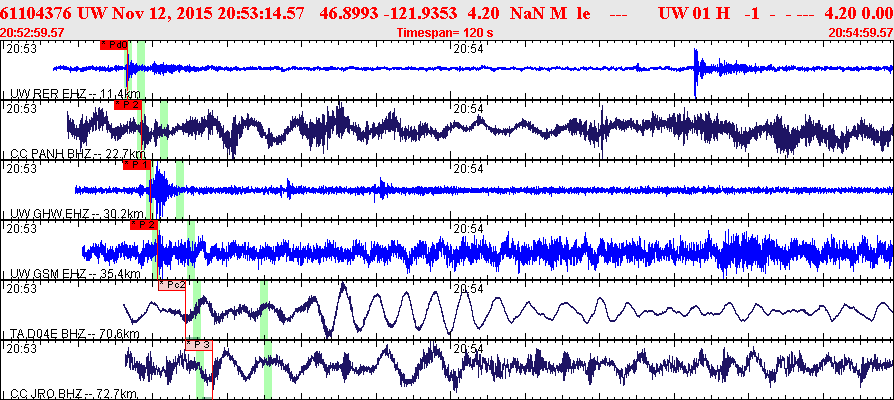This screenshot has width=894, height=400.
Task: Click the Timespan= 120 s label
Action: [445, 33]
